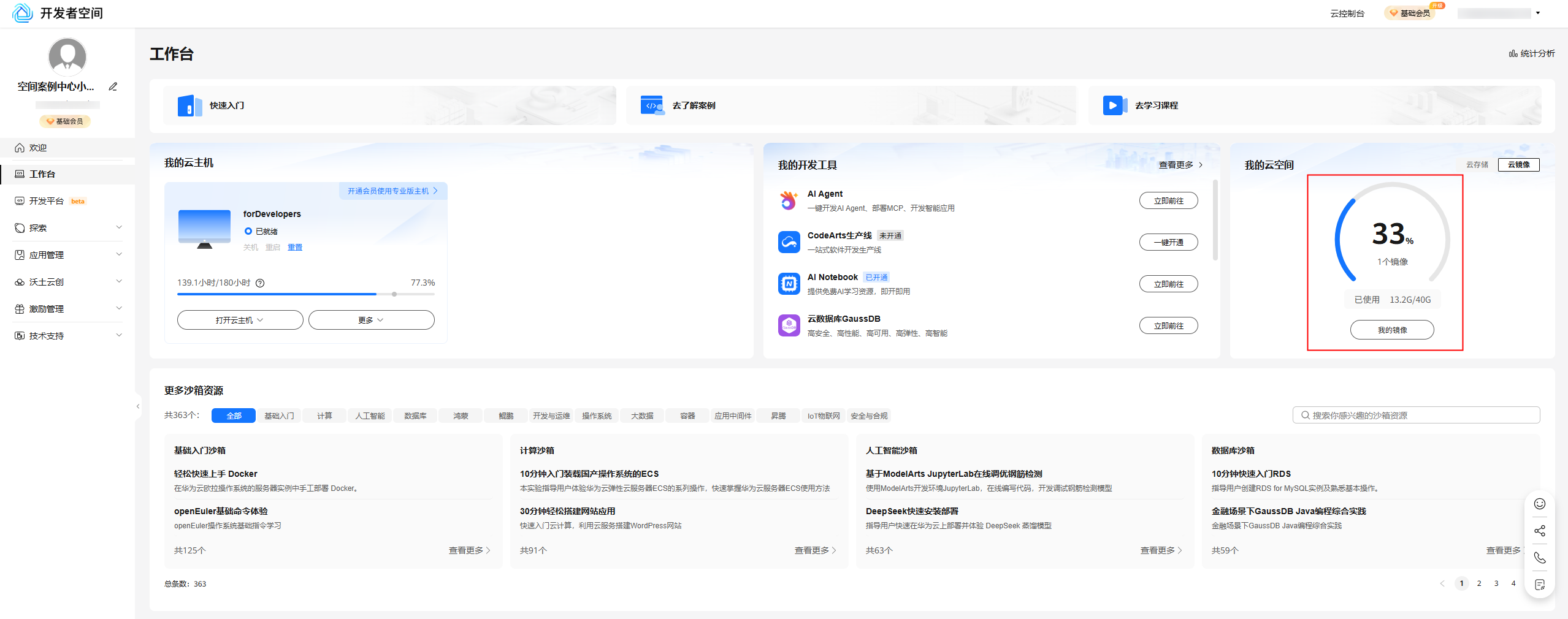
Task: Open the account dropdown arrow in the header
Action: pyautogui.click(x=1538, y=13)
